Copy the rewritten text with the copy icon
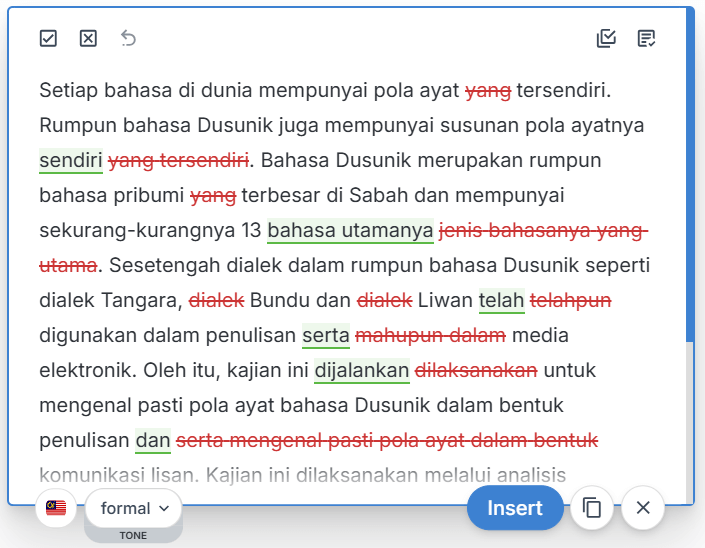 (x=592, y=508)
